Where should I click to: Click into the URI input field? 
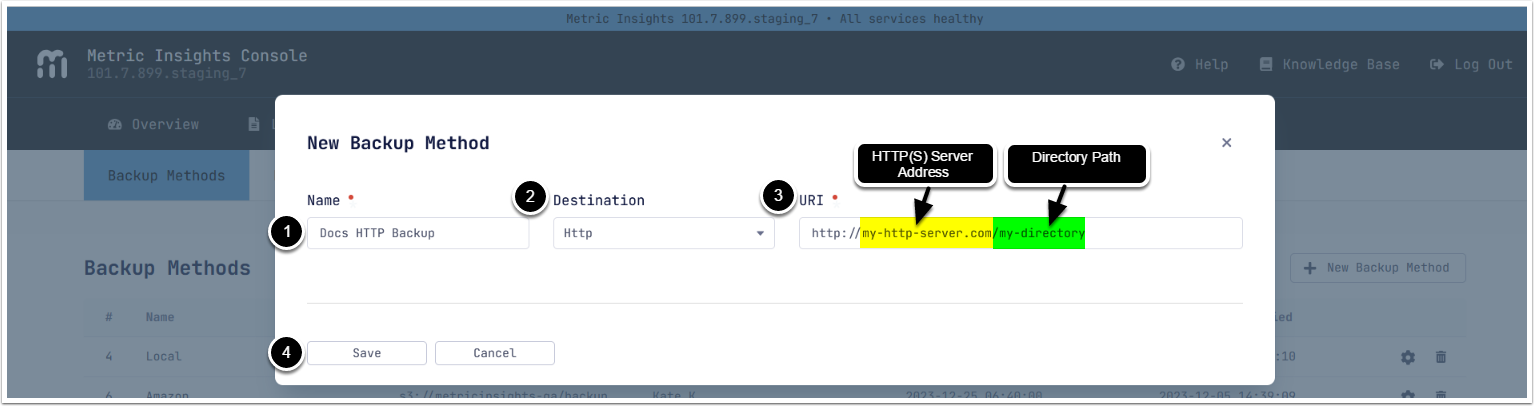[1020, 233]
